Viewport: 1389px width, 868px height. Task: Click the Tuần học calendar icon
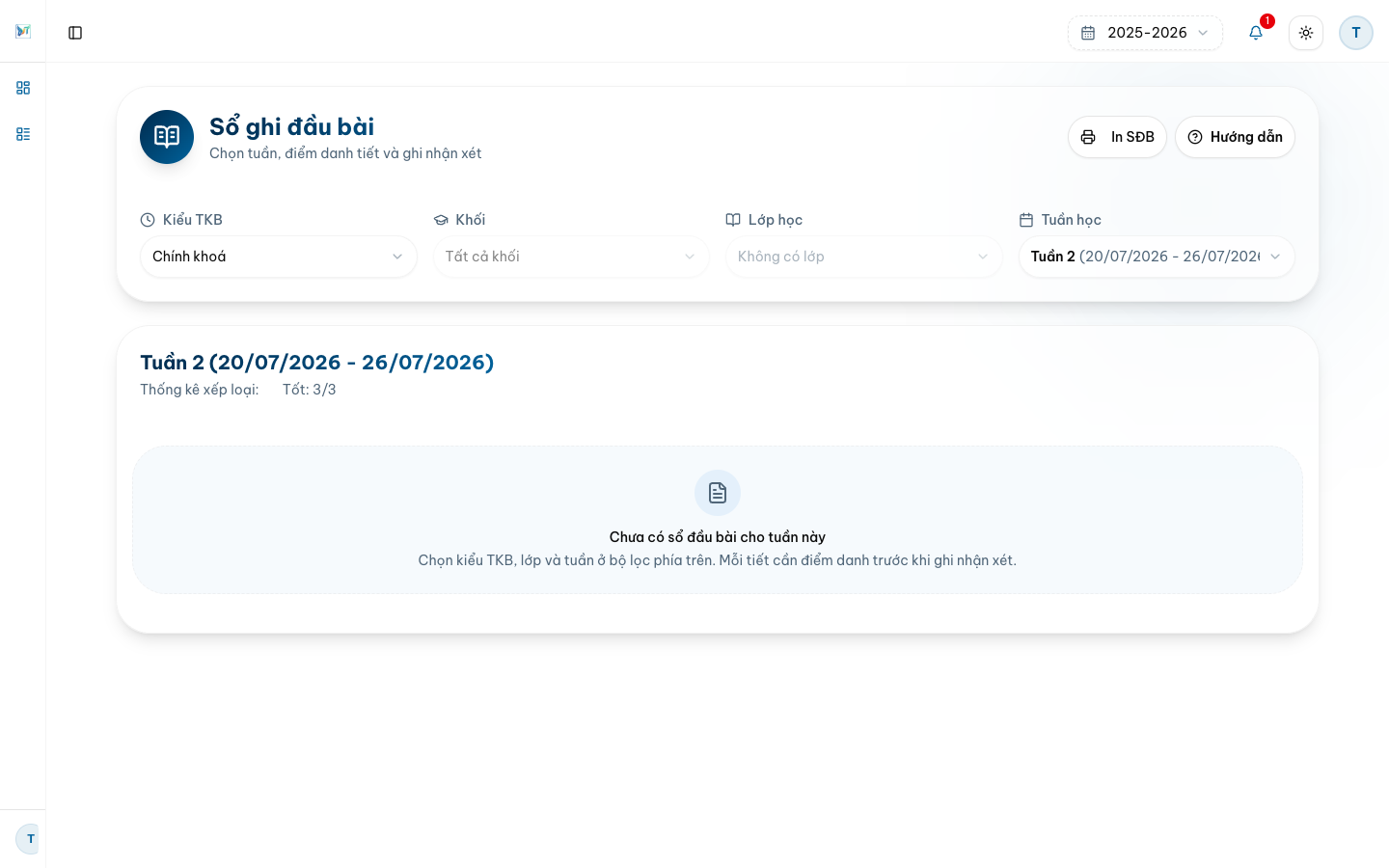1026,220
